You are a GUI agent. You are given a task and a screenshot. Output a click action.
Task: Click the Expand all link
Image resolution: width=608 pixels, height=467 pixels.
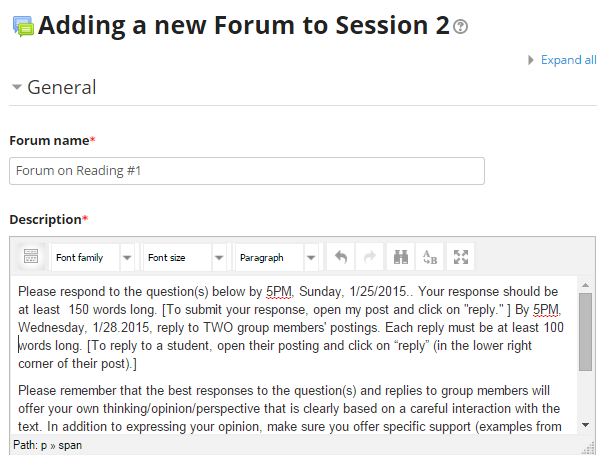point(568,60)
